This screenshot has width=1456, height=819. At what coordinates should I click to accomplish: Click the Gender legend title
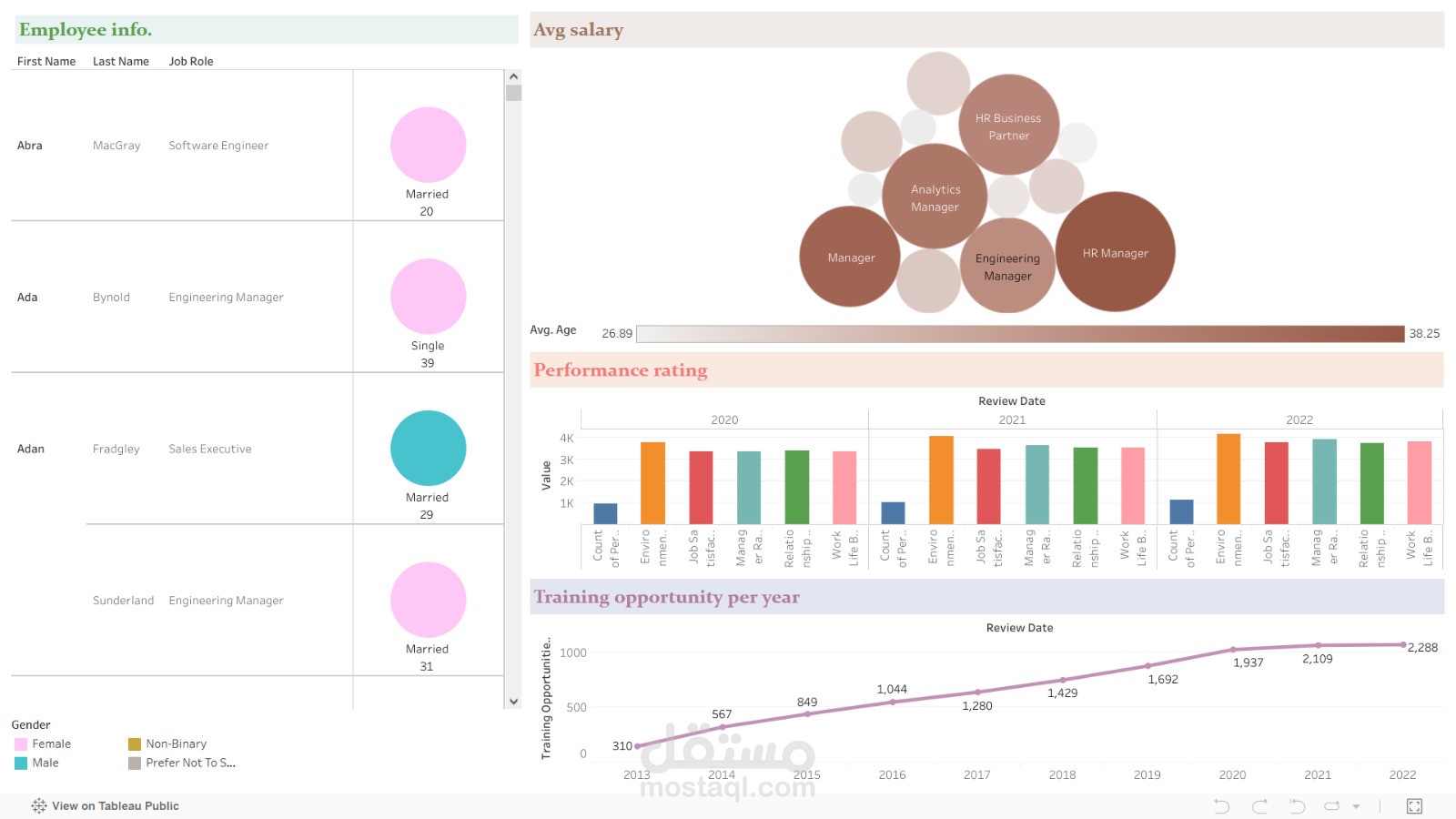[31, 725]
